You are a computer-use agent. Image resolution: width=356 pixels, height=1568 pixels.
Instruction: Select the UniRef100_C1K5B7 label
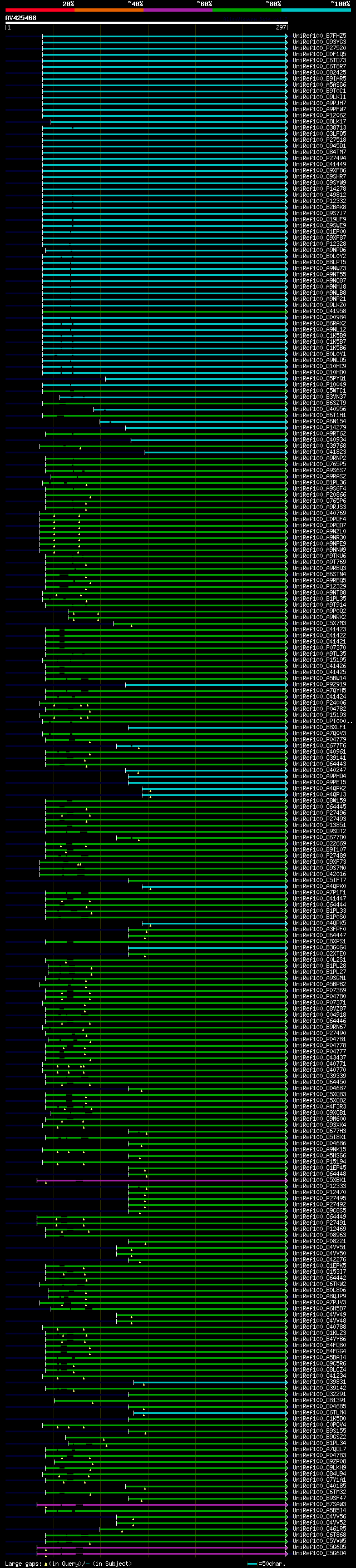pos(319,342)
